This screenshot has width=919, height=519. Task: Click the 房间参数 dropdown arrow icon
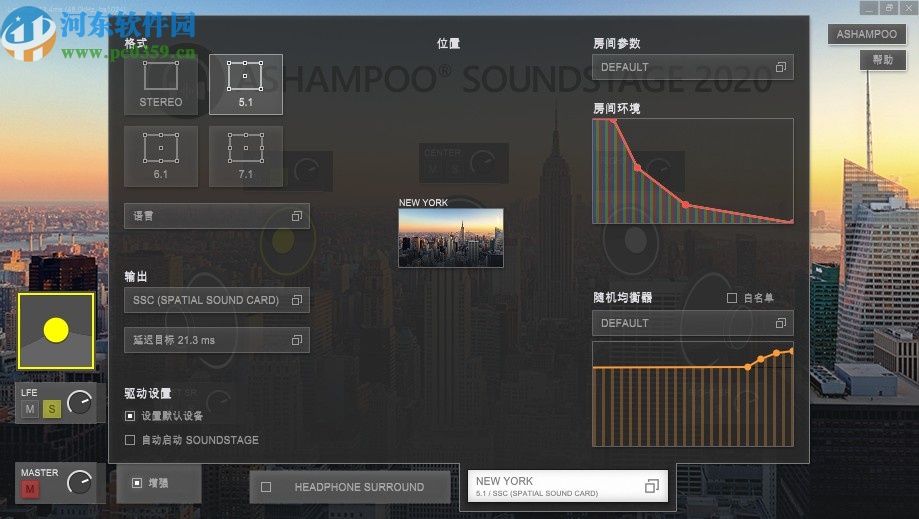click(781, 67)
